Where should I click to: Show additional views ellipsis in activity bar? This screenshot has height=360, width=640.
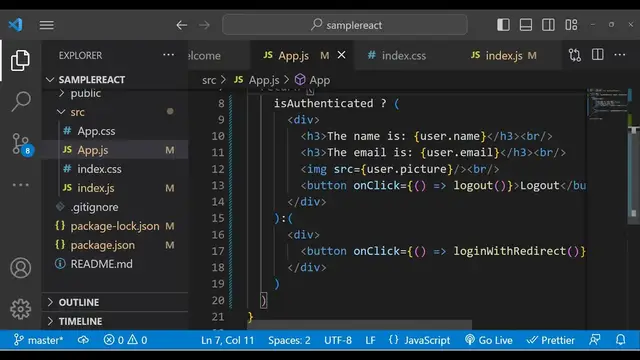point(20,185)
